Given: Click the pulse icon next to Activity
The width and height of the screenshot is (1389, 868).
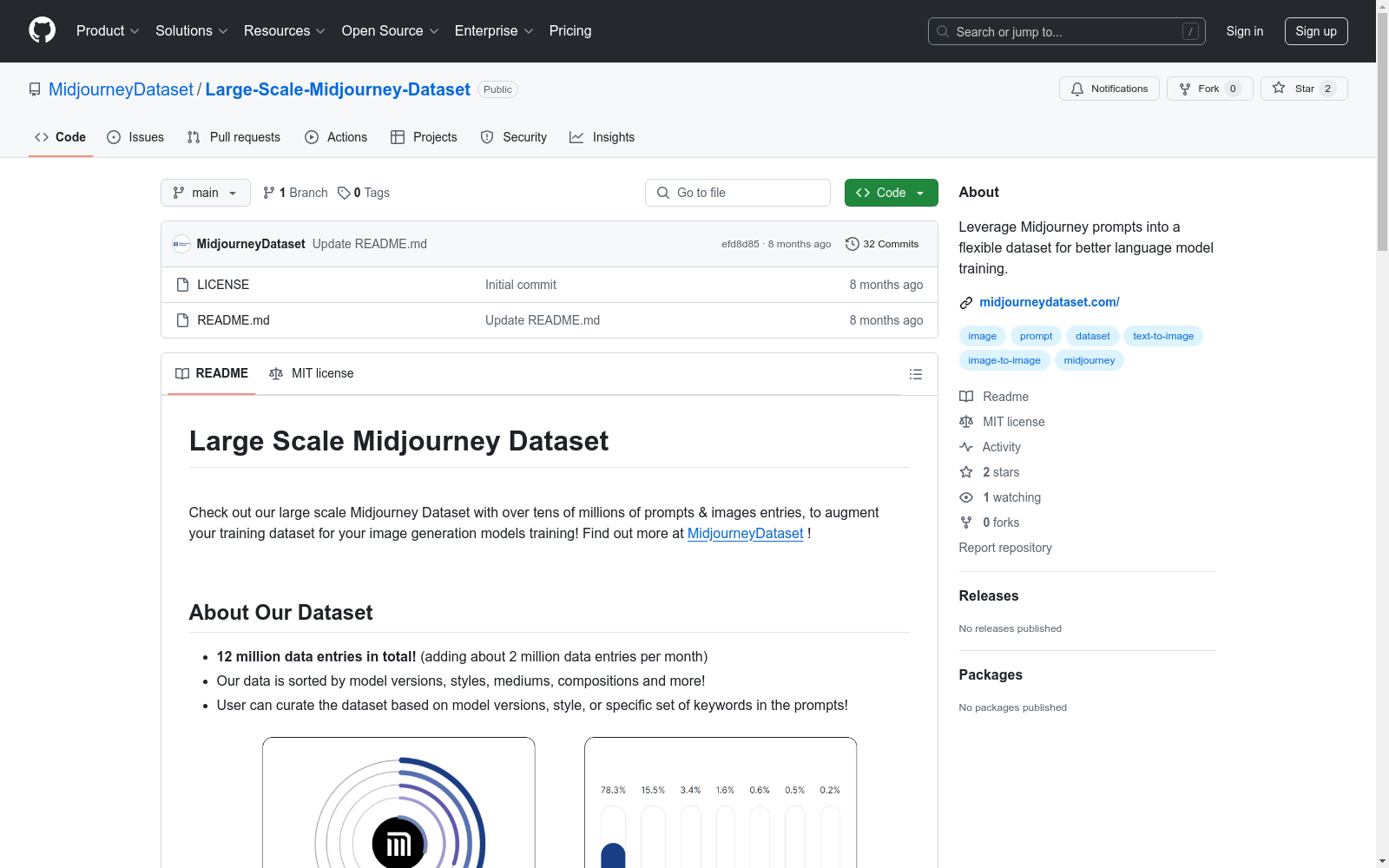Looking at the screenshot, I should click(x=966, y=447).
